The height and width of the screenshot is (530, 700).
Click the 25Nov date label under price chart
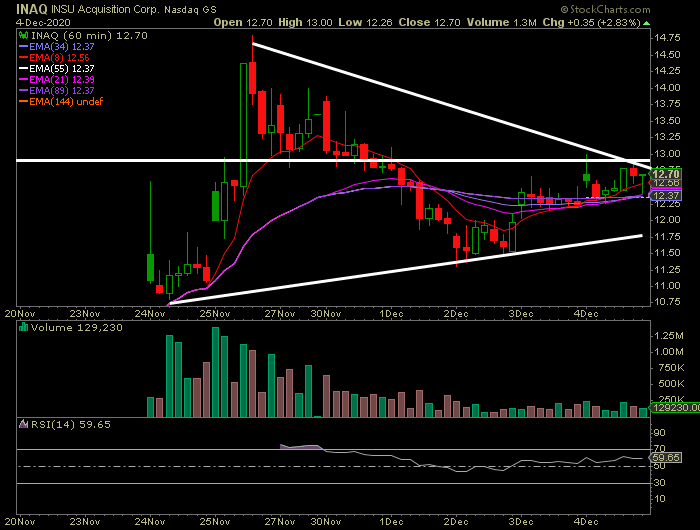tap(215, 314)
